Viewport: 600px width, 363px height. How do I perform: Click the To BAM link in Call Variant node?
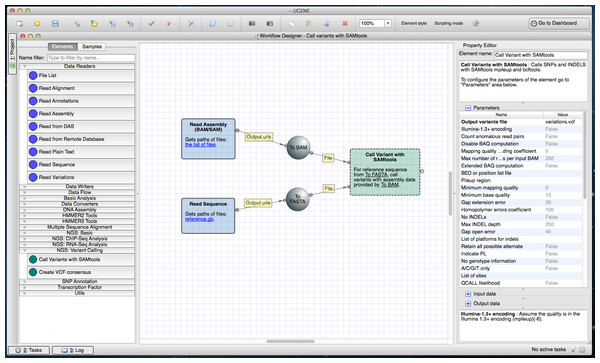(x=390, y=185)
